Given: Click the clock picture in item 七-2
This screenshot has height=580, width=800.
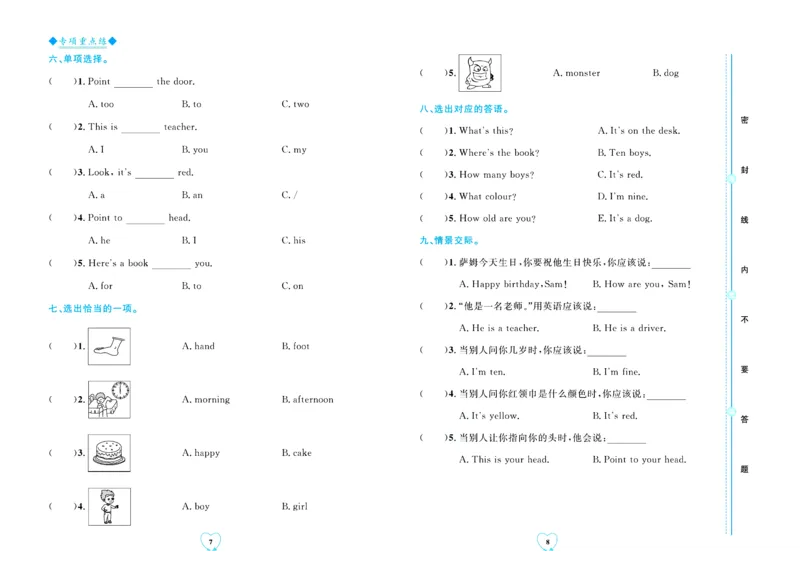Looking at the screenshot, I should coord(110,399).
